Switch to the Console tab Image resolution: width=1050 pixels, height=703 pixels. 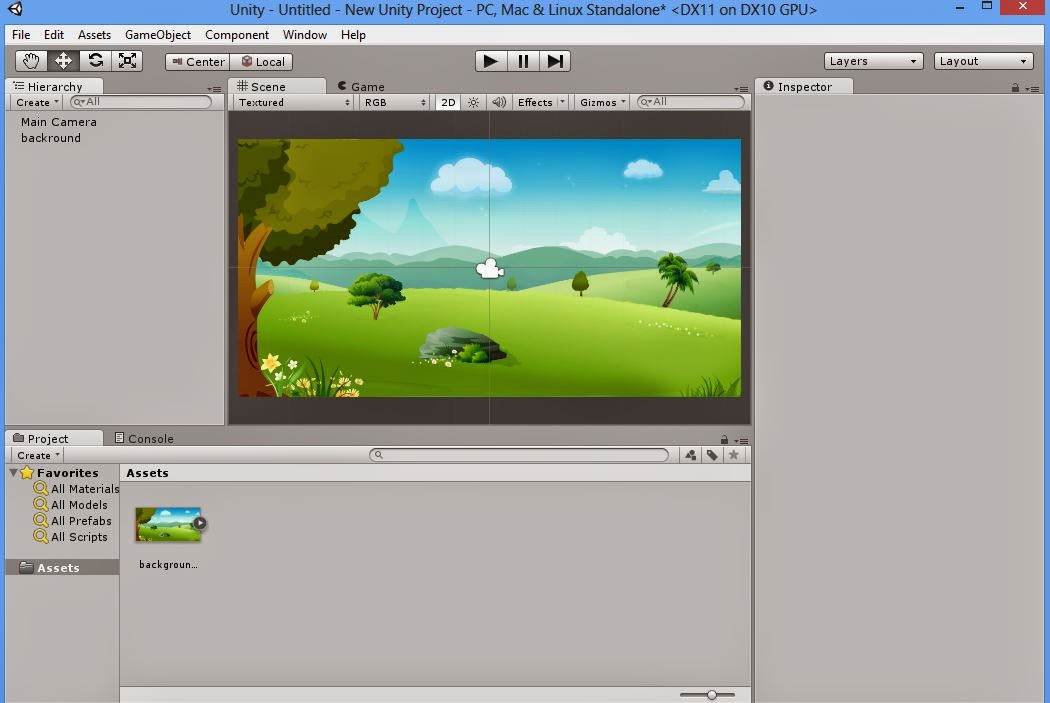click(144, 439)
